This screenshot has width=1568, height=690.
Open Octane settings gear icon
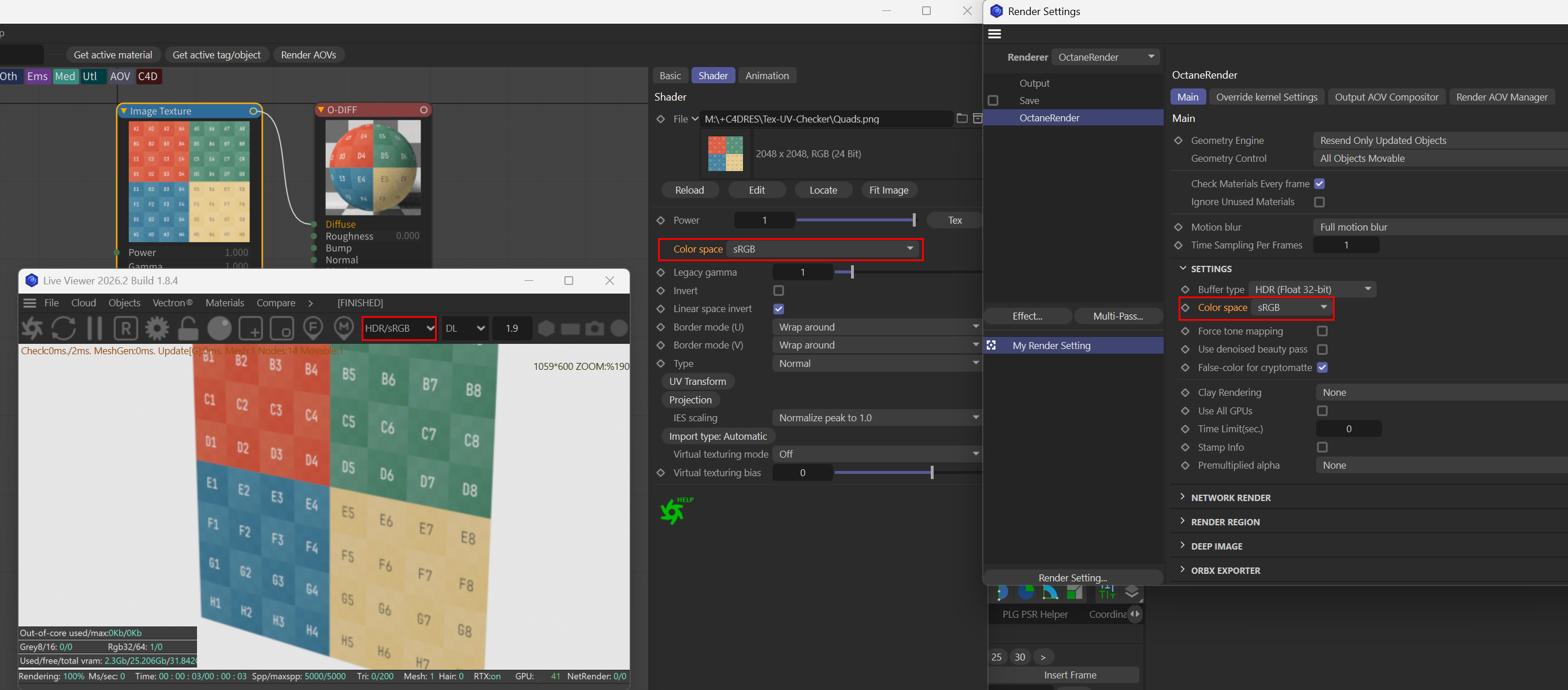point(157,328)
